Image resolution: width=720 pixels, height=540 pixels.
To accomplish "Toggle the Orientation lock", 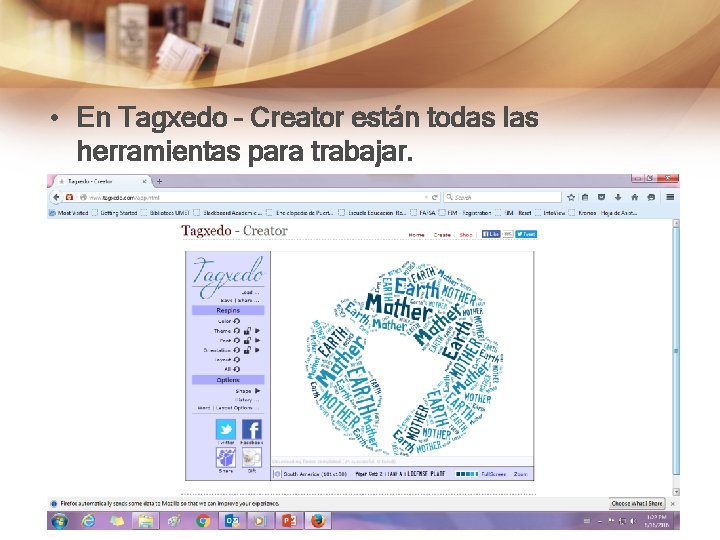I will (x=248, y=350).
